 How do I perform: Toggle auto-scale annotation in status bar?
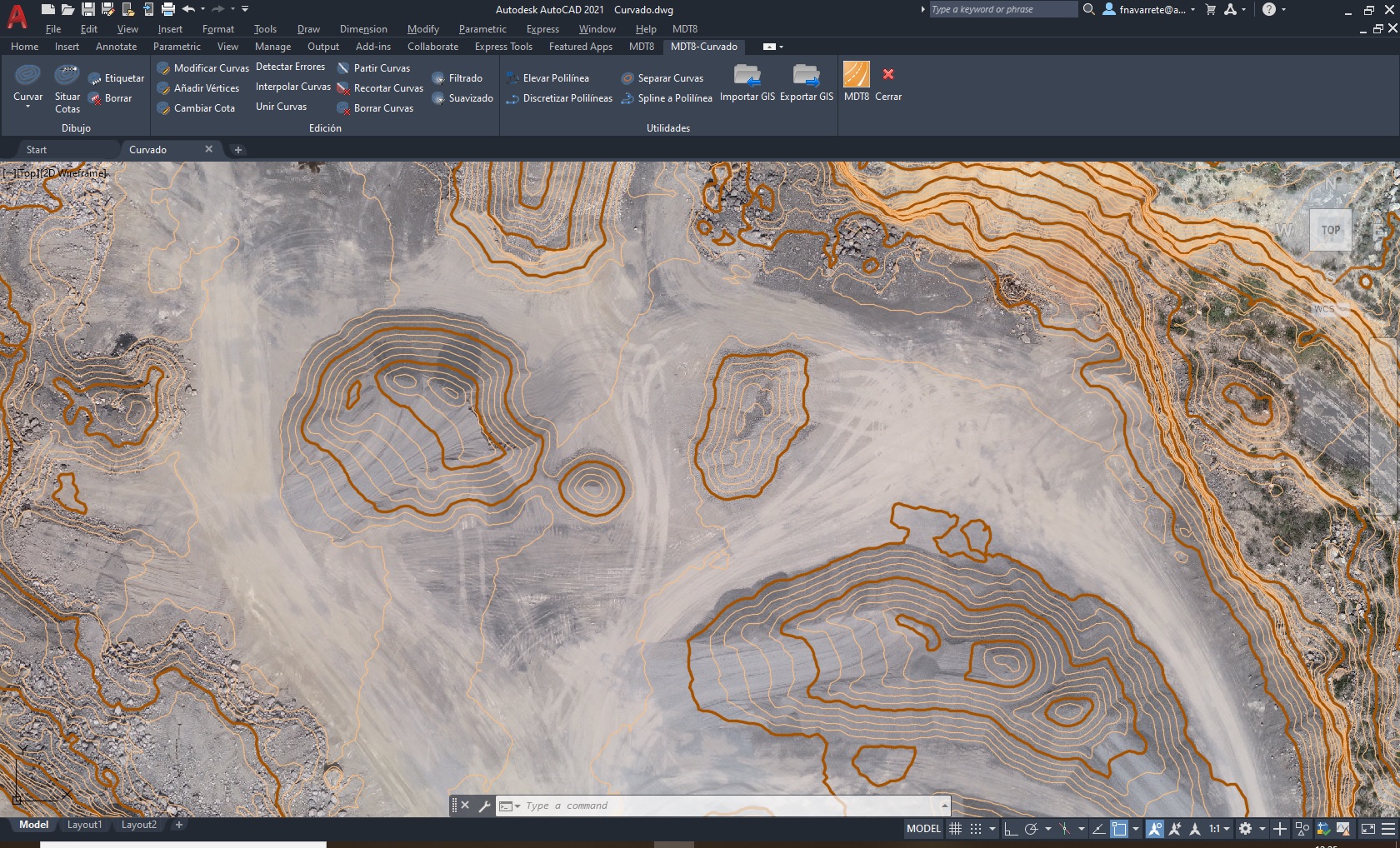pyautogui.click(x=1175, y=829)
